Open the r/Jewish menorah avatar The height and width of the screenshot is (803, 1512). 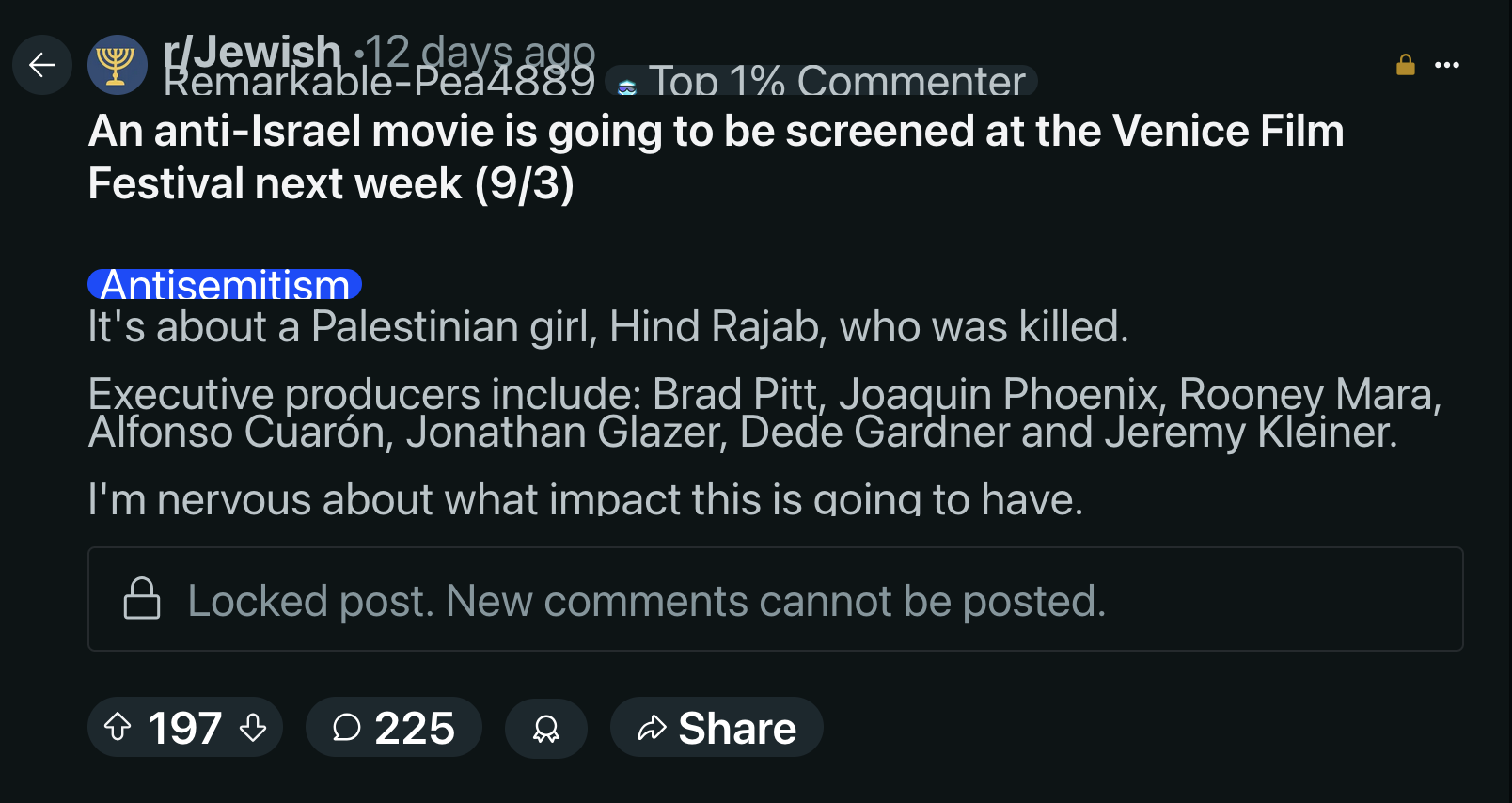point(118,65)
